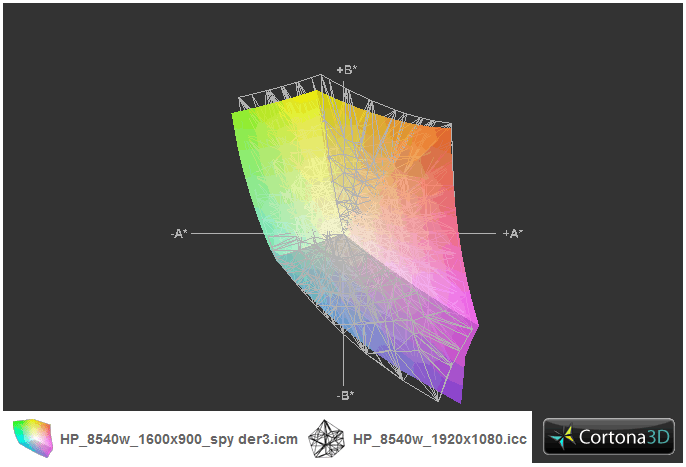
Task: Select the HP_8540w_1600x900_spy der3.icm label
Action: tap(179, 439)
